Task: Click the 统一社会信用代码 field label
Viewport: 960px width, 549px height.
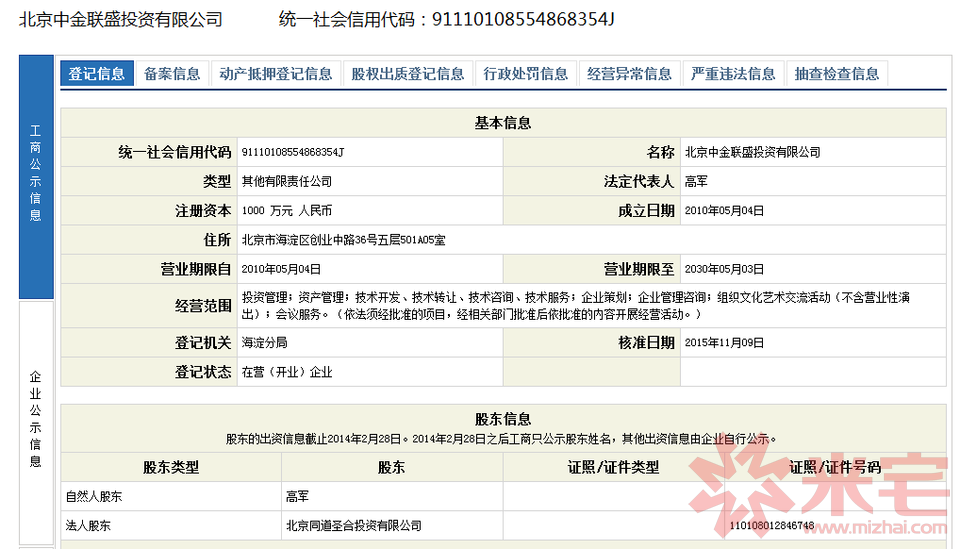Action: coord(174,152)
